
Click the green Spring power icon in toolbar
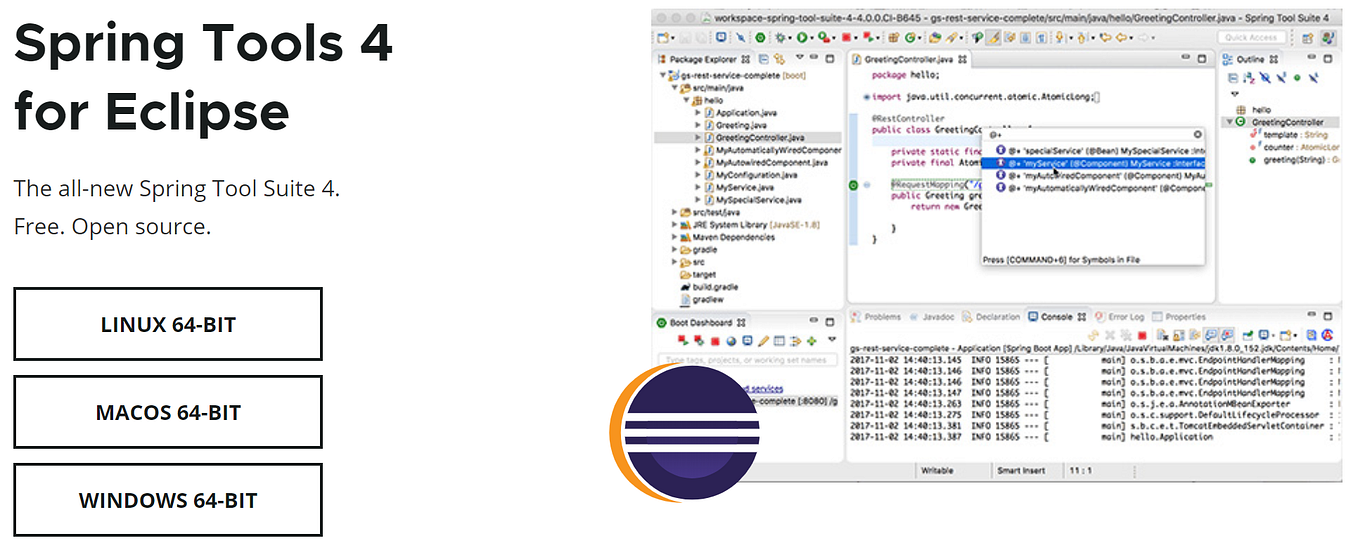pyautogui.click(x=761, y=37)
